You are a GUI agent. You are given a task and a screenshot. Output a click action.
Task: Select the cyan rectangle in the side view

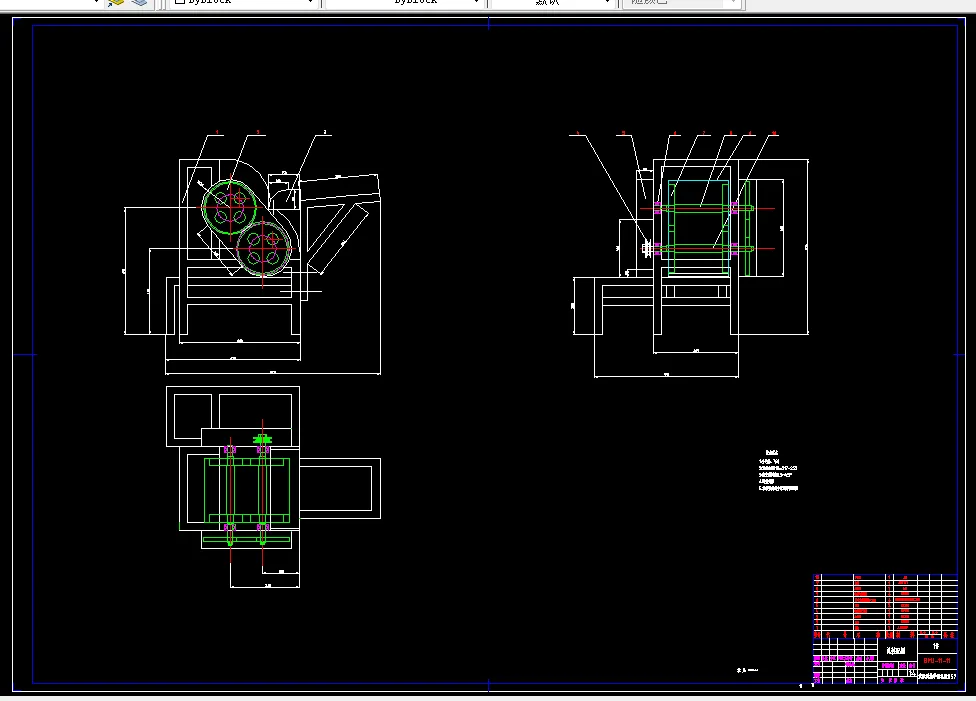click(698, 227)
